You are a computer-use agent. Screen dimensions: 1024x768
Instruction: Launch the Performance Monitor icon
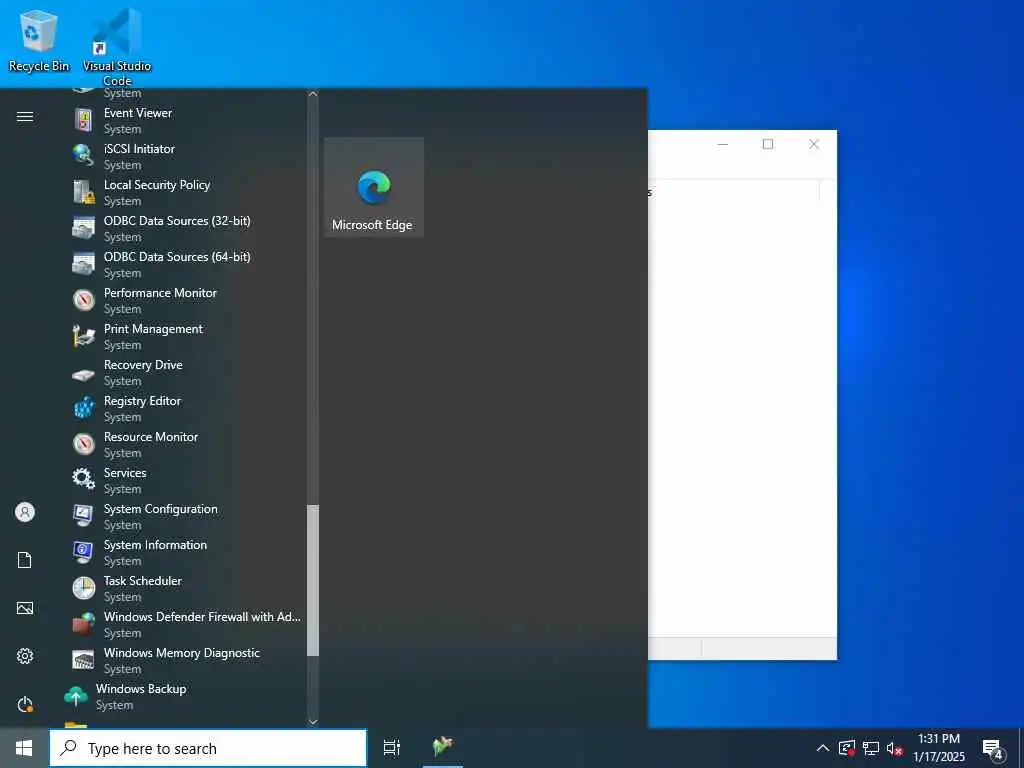click(83, 299)
